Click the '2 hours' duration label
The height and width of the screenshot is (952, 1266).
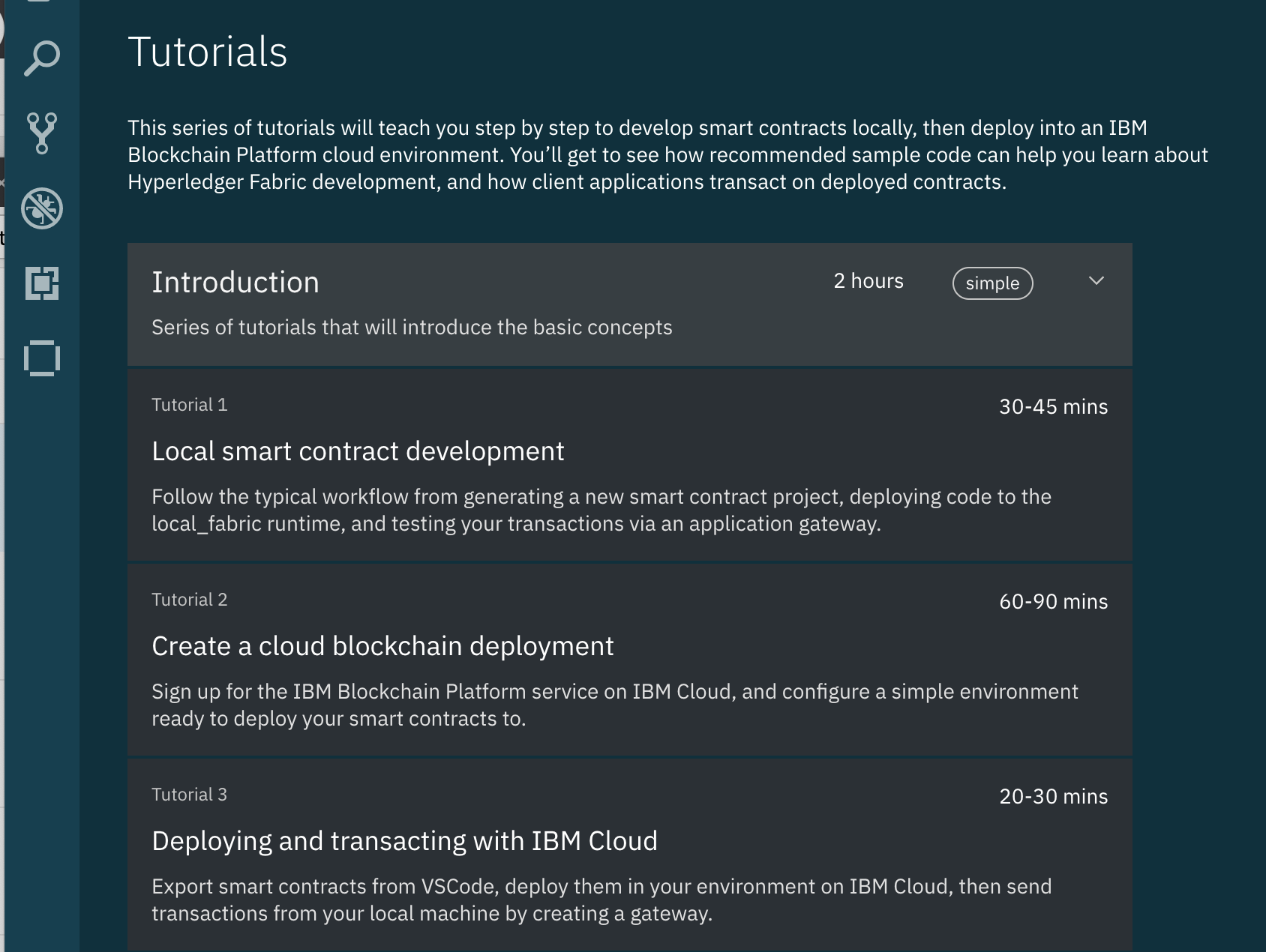[868, 281]
